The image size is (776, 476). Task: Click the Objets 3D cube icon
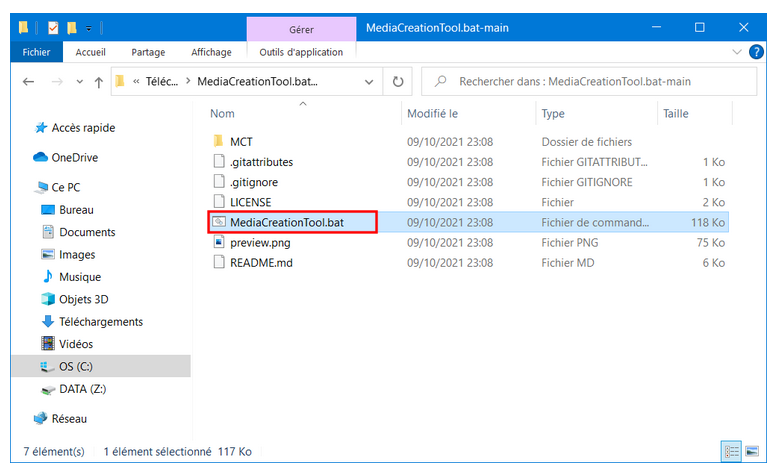pos(48,299)
